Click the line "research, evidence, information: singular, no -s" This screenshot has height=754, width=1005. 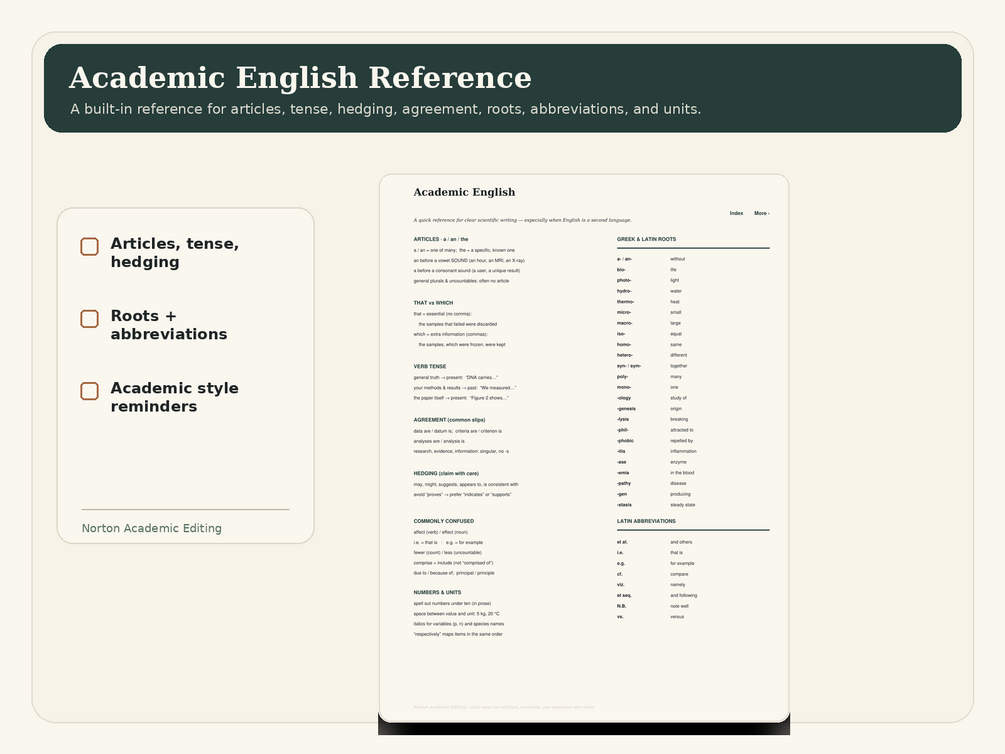point(461,451)
